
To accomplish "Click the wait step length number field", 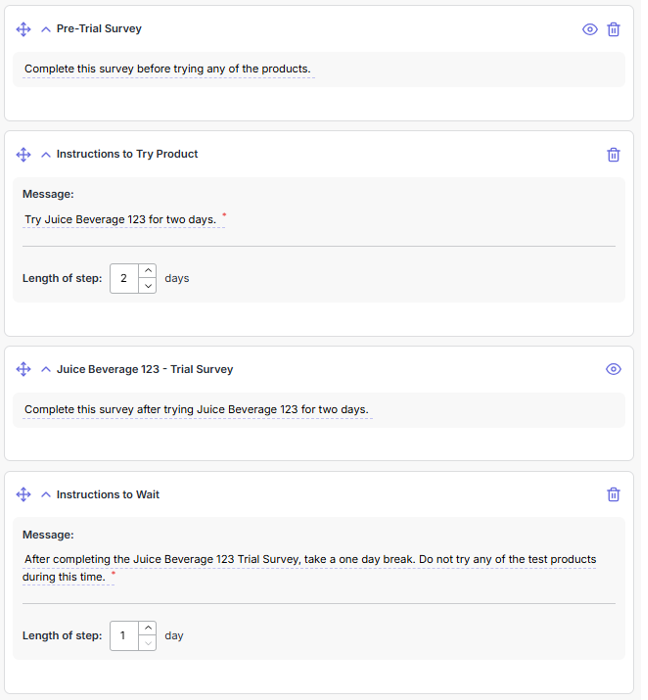I will 124,636.
